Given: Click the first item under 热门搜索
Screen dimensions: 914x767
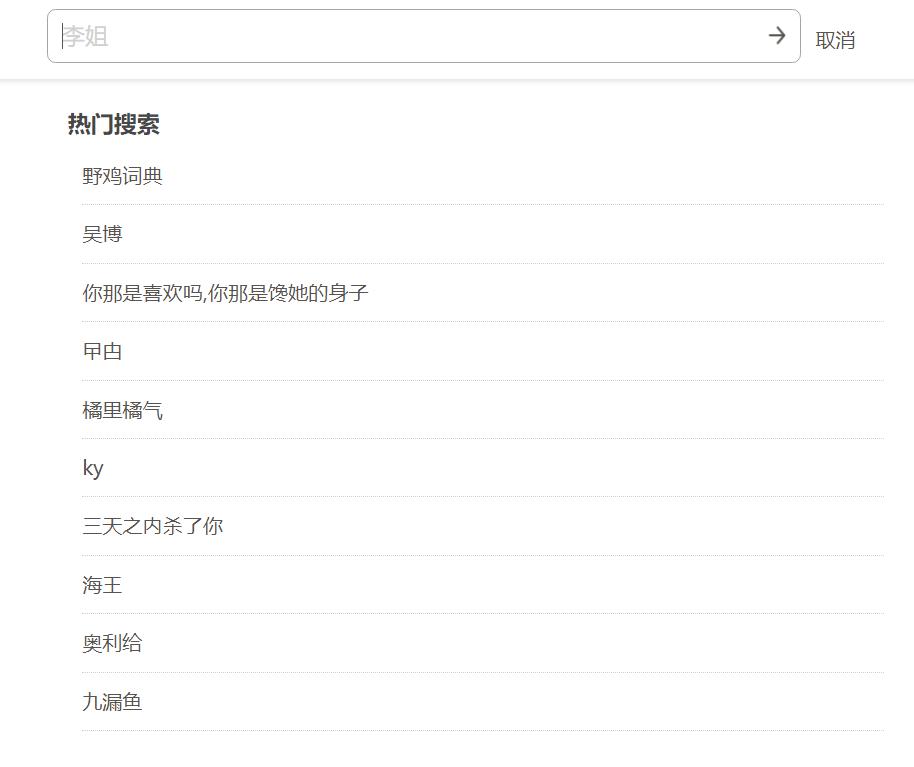Looking at the screenshot, I should [124, 176].
